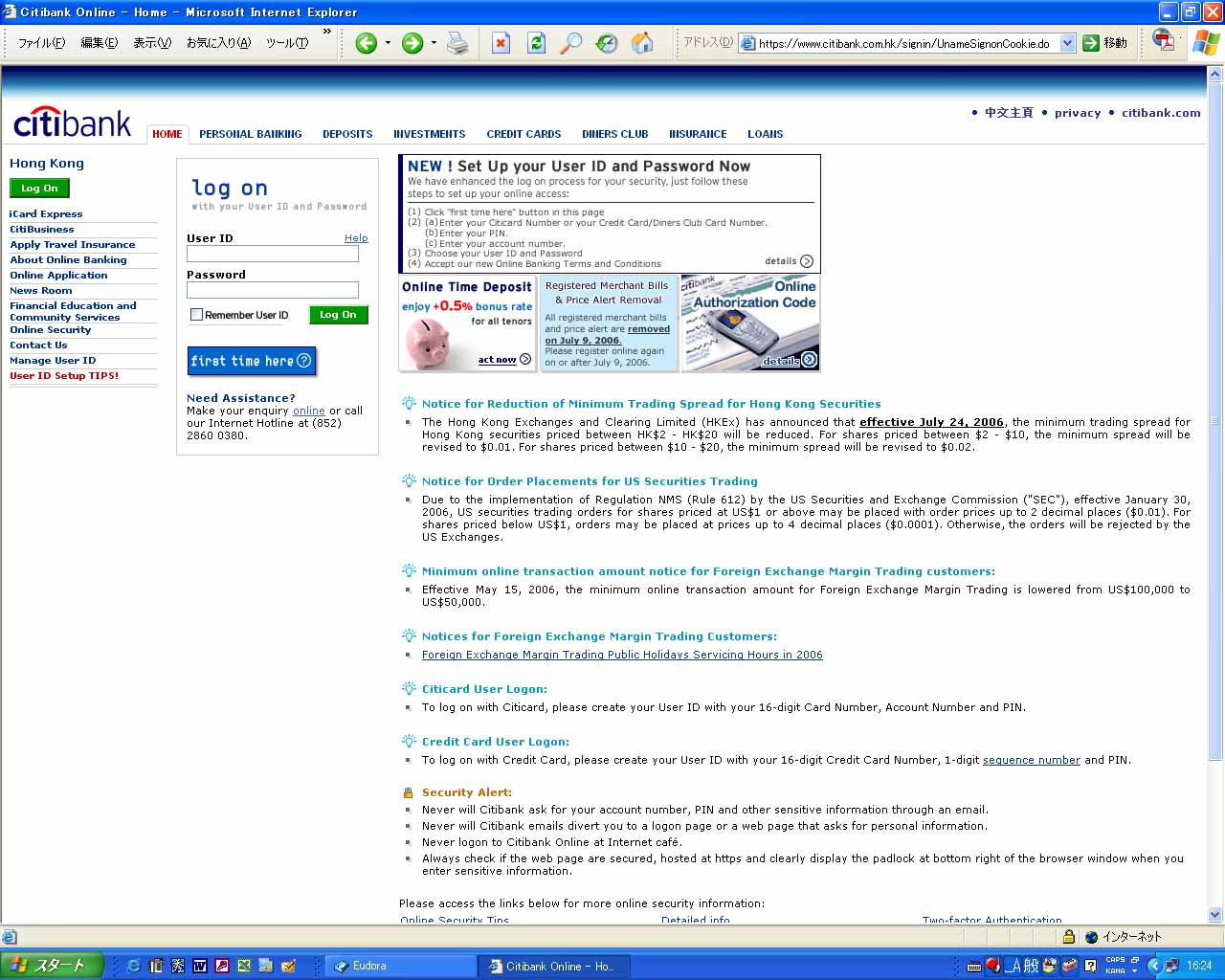Click Log On button beside Remember User ID

tap(338, 315)
